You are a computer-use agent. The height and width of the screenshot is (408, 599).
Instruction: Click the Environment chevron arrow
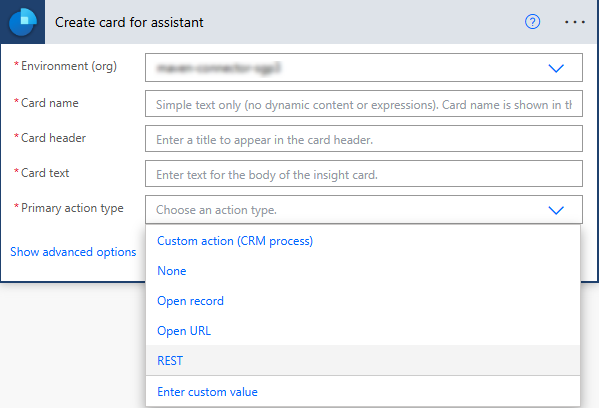pos(556,68)
